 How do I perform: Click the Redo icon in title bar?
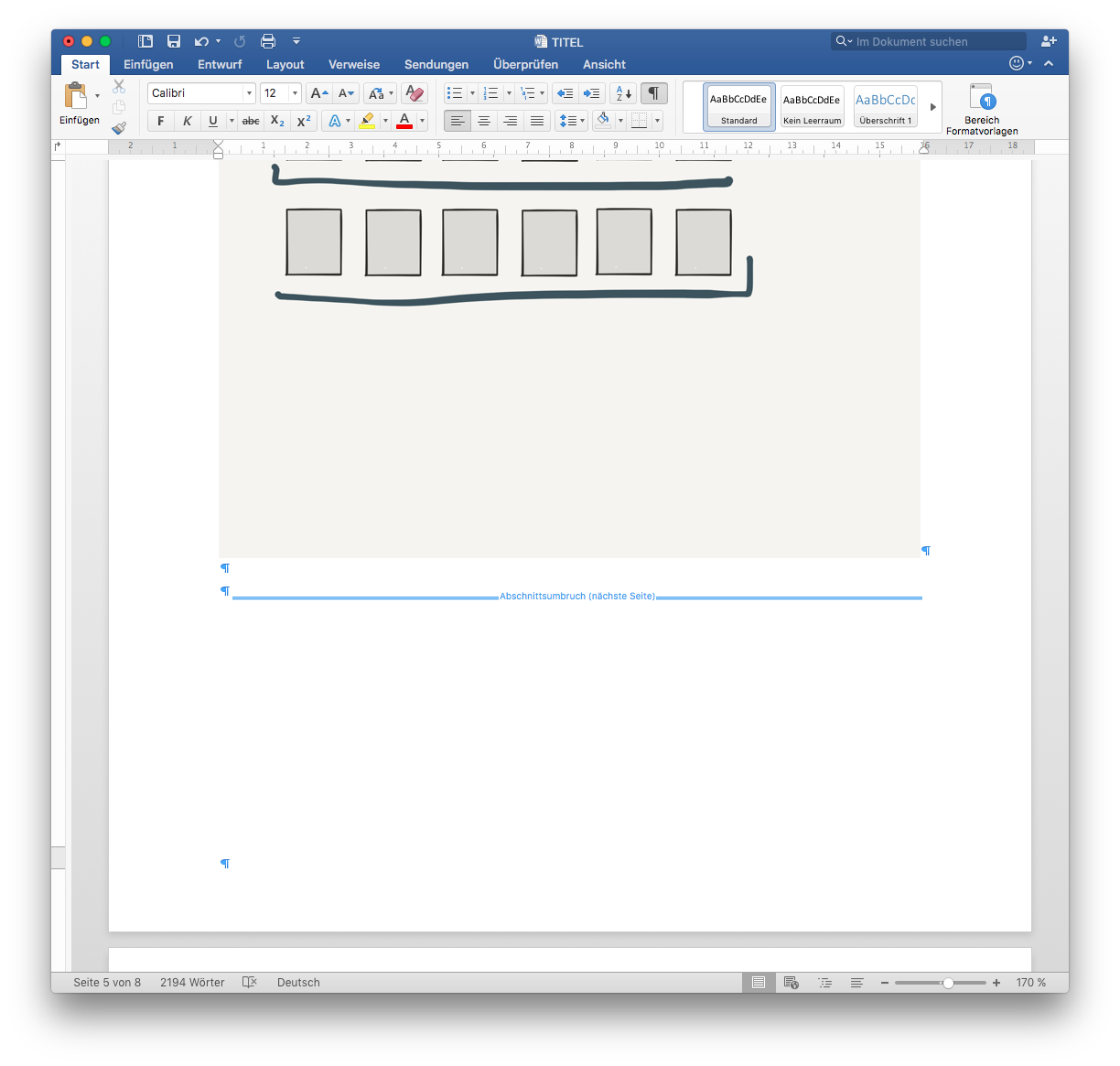(x=240, y=41)
